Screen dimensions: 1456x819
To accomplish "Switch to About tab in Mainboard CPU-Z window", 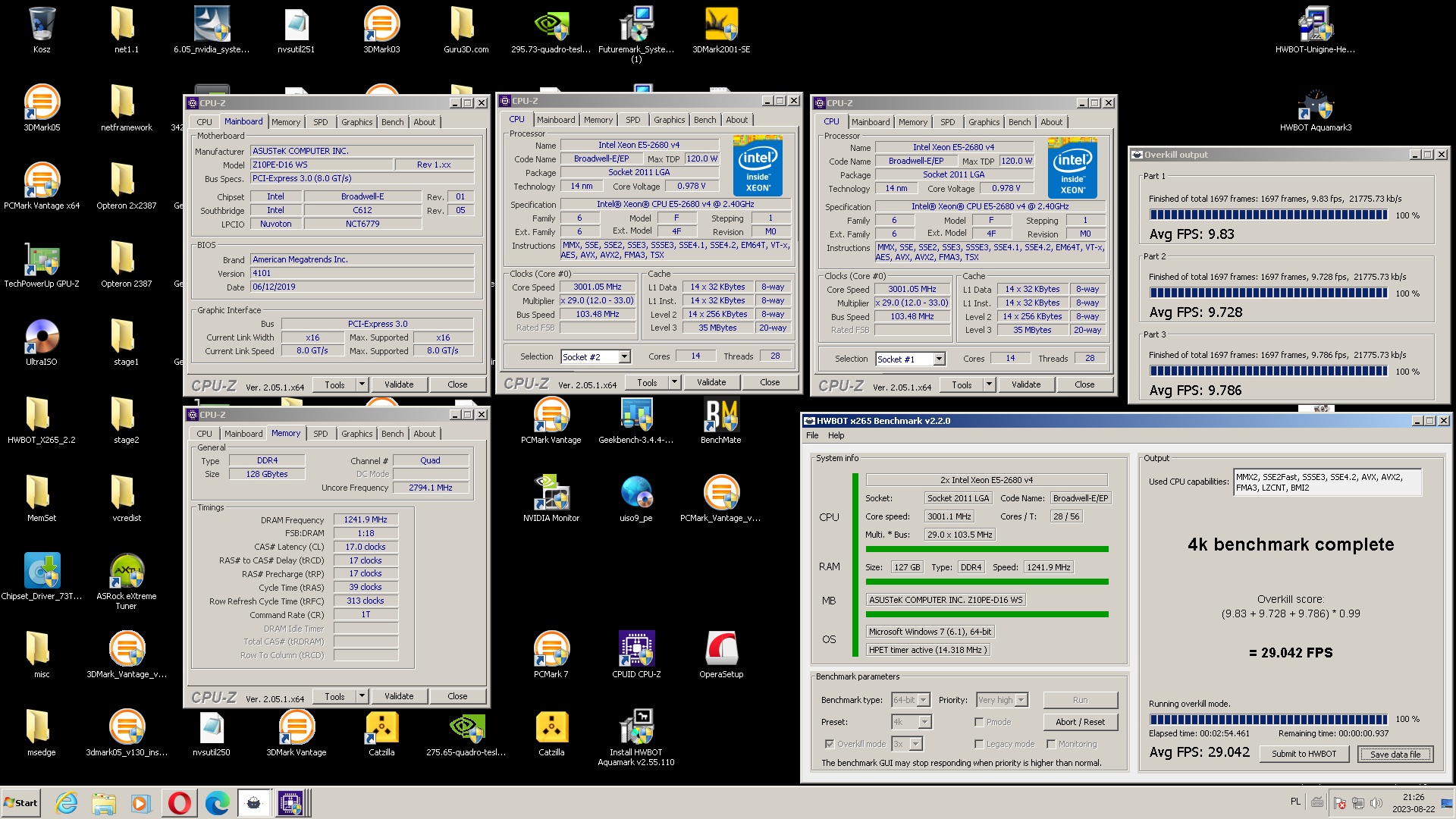I will click(x=424, y=122).
